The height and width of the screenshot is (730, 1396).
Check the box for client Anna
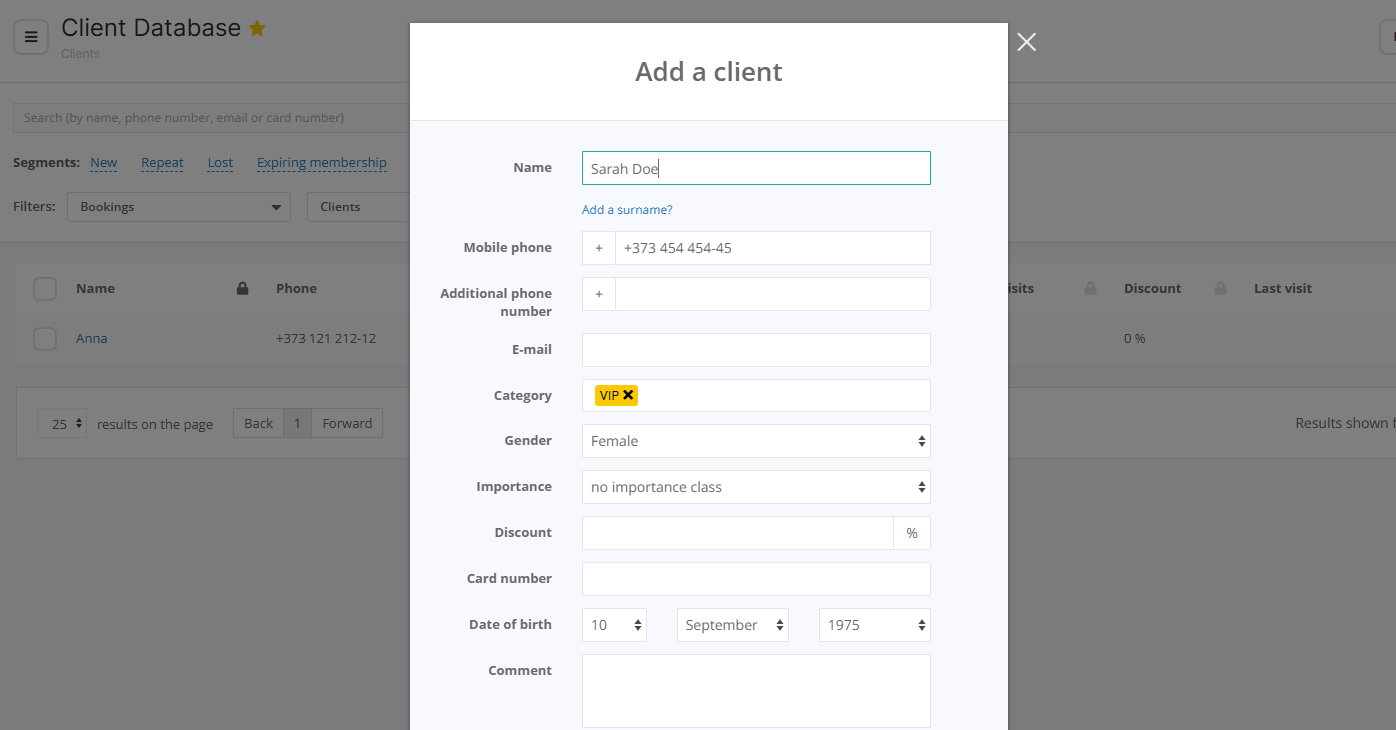pos(45,339)
